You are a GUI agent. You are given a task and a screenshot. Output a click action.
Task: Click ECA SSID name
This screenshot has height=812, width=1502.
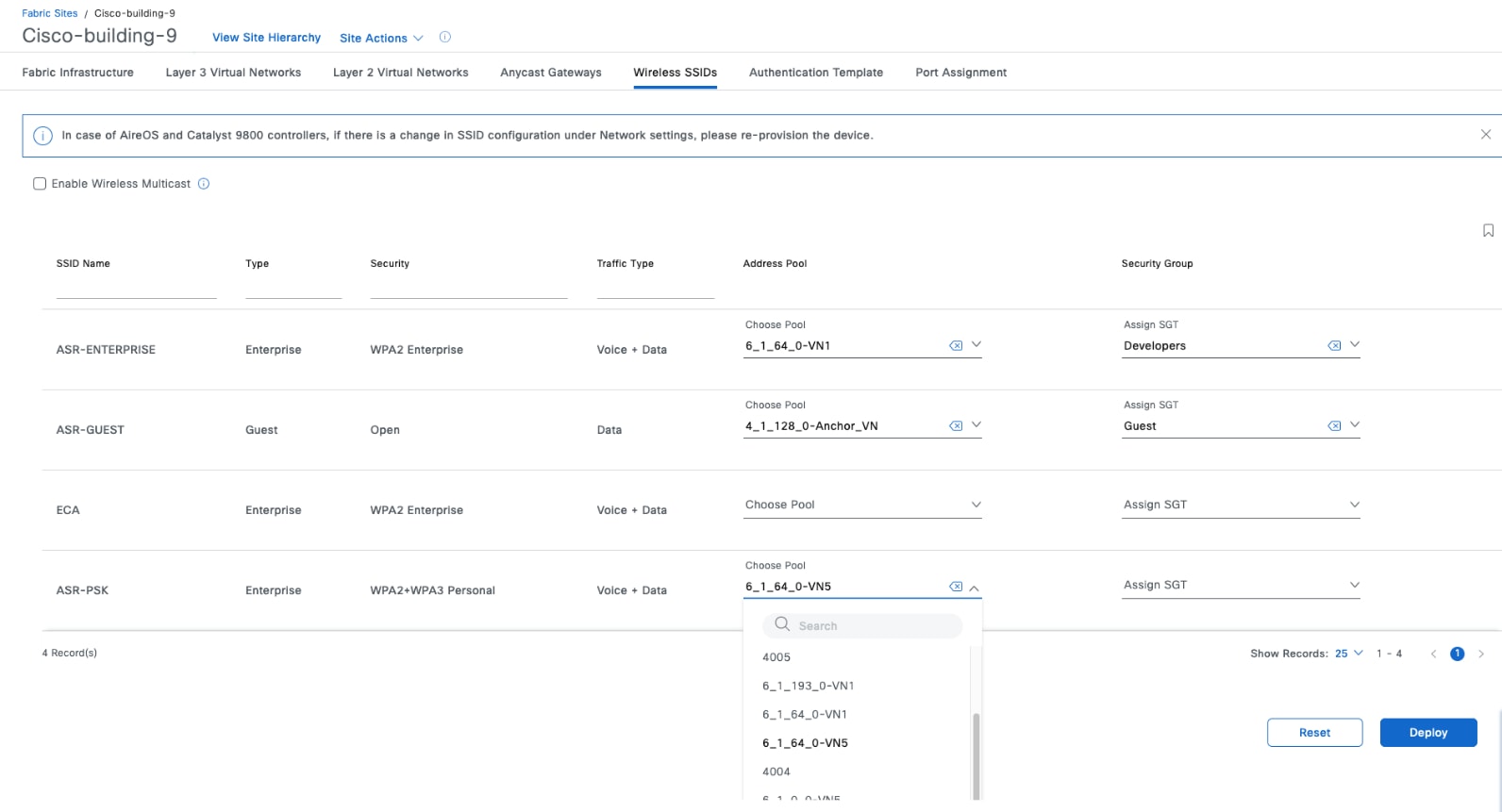click(x=68, y=510)
